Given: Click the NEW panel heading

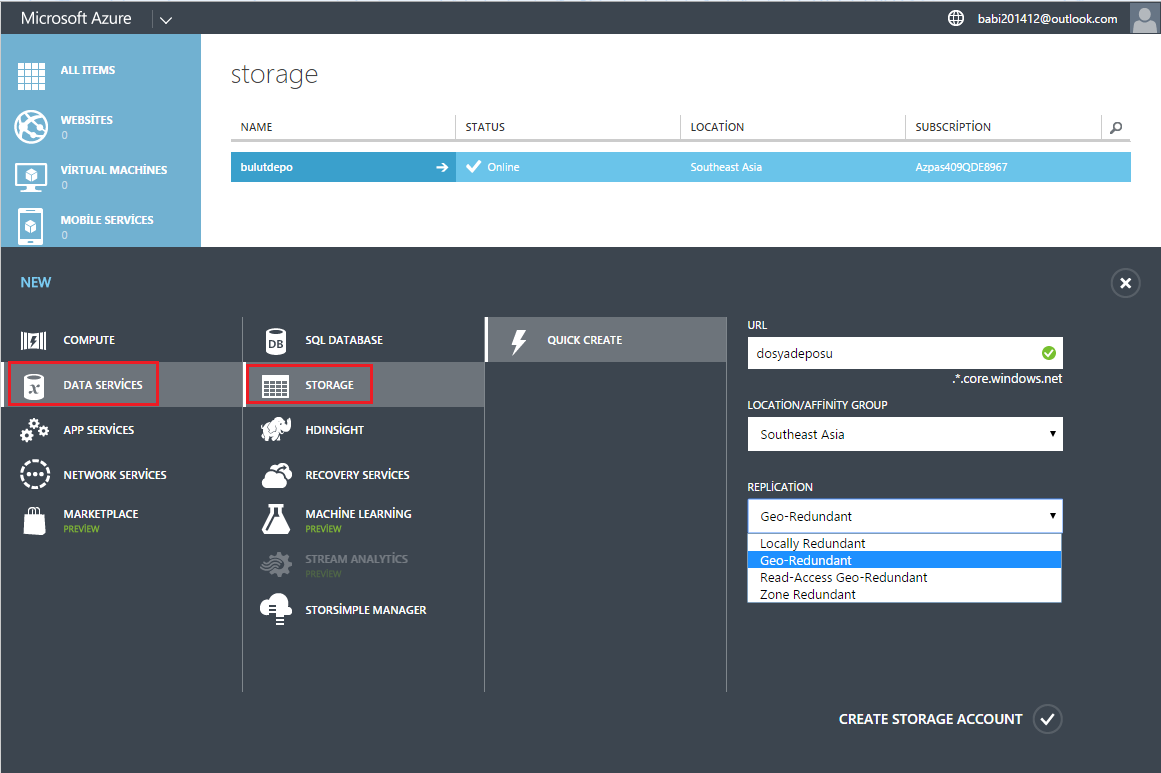Looking at the screenshot, I should [36, 282].
